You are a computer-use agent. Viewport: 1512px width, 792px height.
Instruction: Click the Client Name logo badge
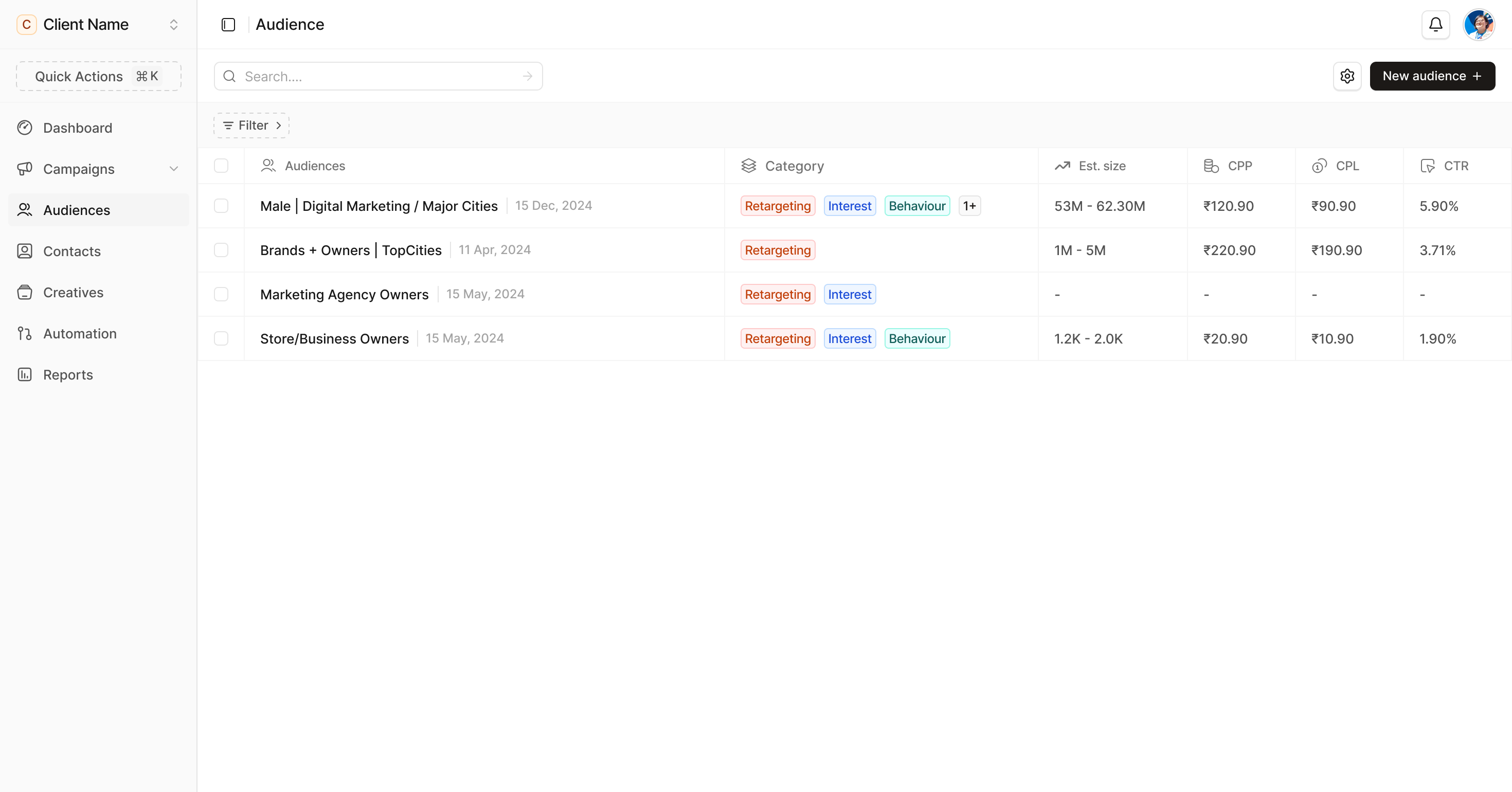[26, 25]
